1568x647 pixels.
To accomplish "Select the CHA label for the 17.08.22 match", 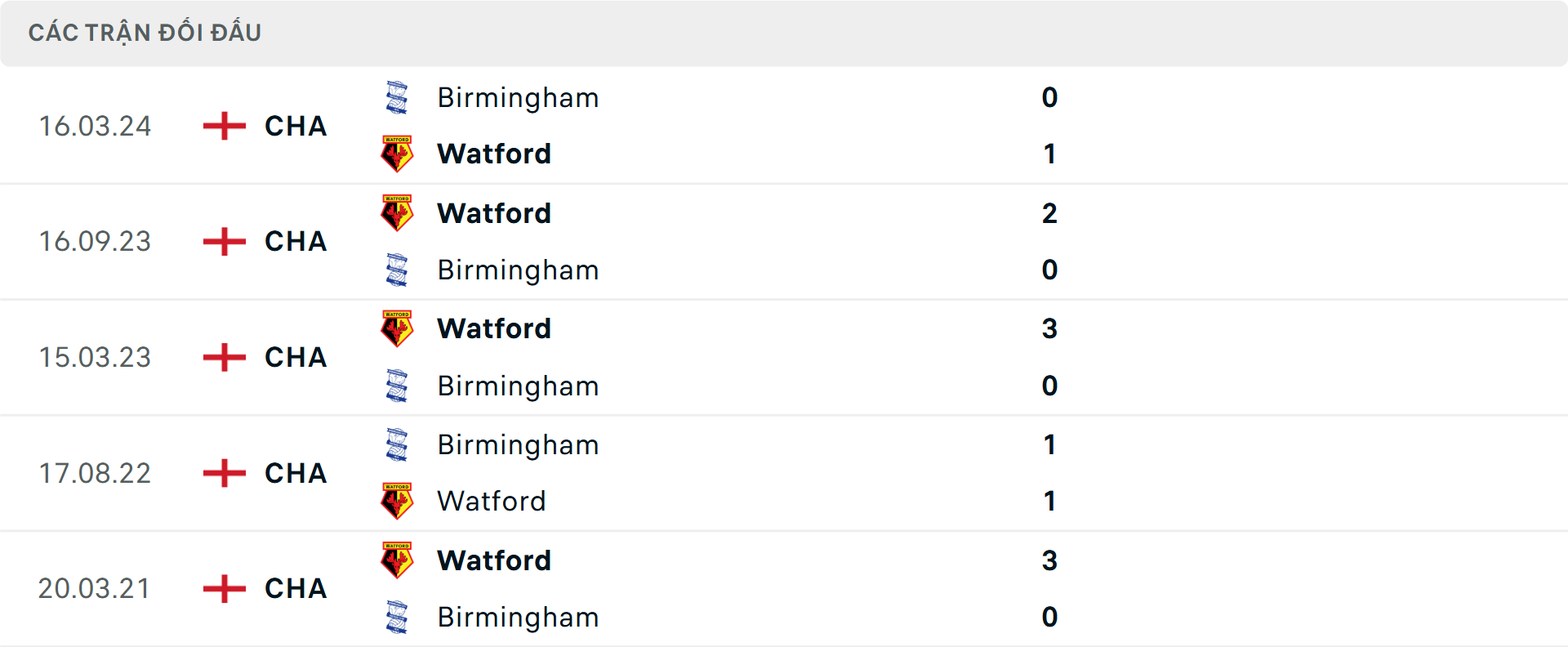I will (295, 473).
